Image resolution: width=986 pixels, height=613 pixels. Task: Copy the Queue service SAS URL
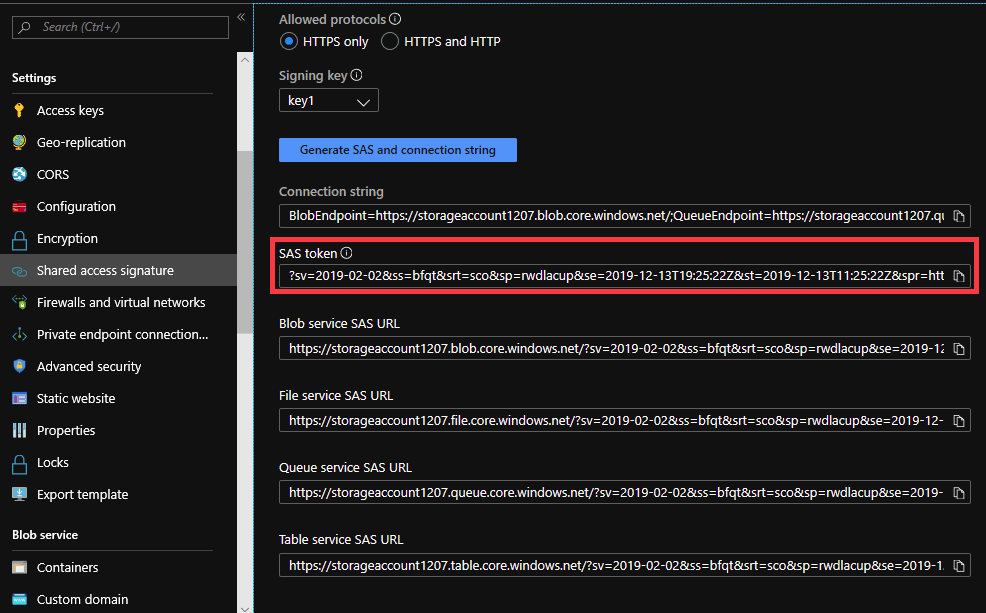click(x=958, y=492)
